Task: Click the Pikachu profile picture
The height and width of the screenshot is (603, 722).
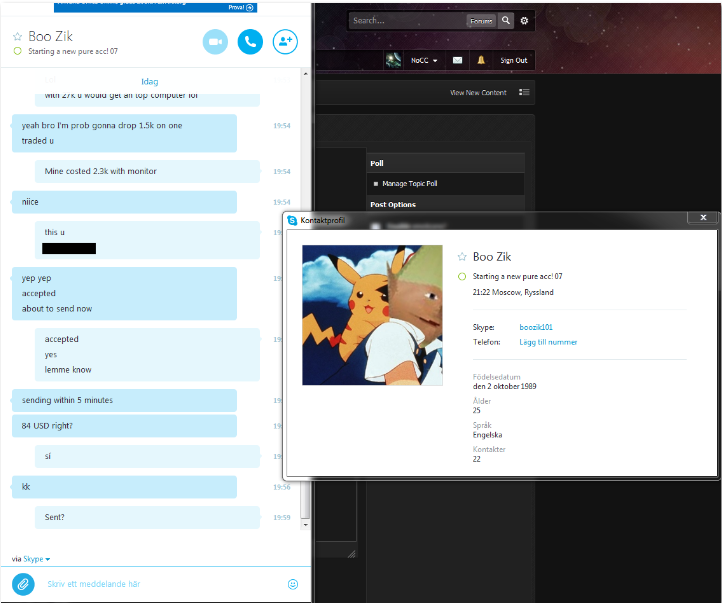Action: click(372, 315)
